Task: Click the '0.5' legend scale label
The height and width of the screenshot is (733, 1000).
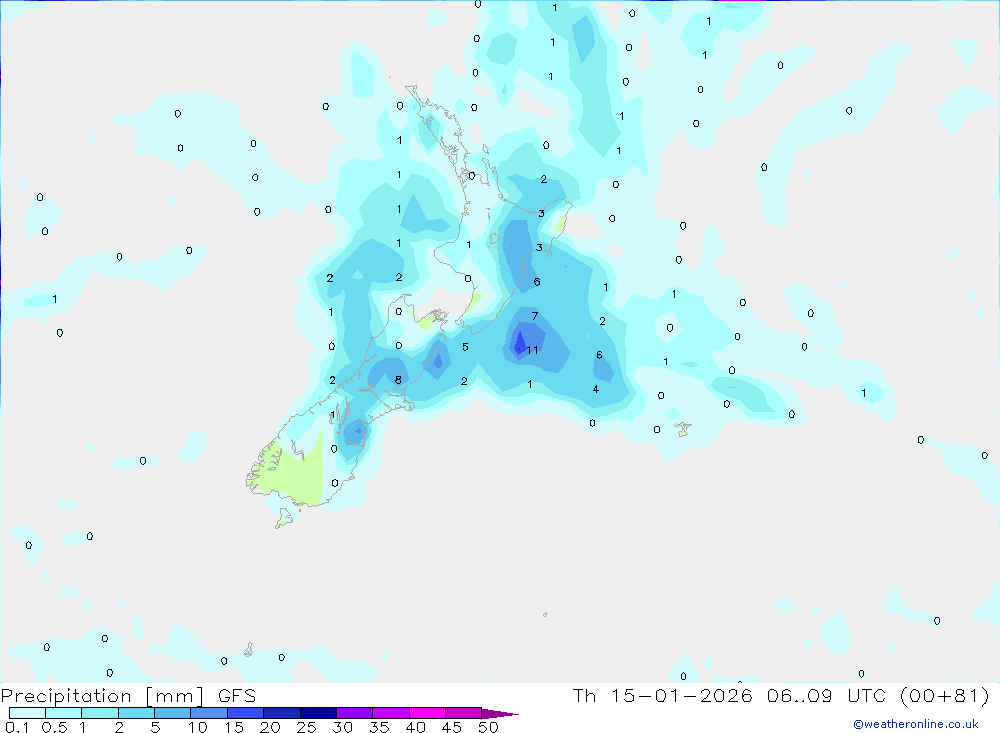Action: click(54, 727)
